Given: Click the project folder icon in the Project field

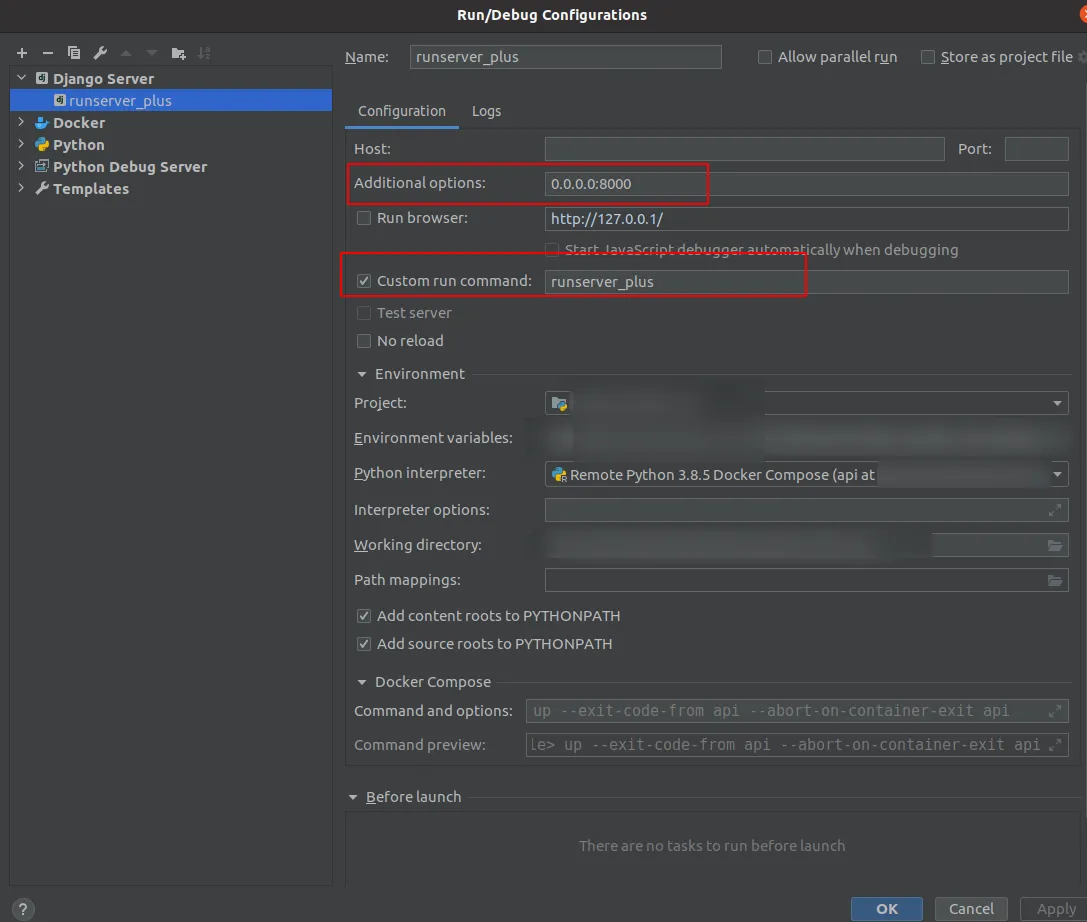Looking at the screenshot, I should pyautogui.click(x=559, y=403).
